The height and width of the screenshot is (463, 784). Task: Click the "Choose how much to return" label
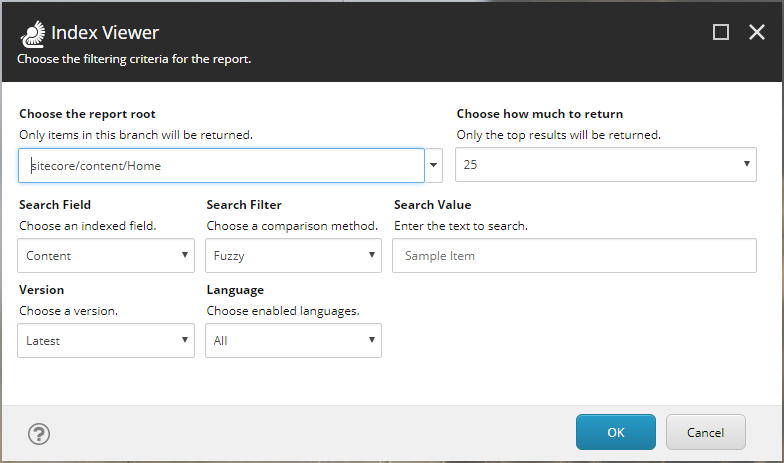point(540,114)
